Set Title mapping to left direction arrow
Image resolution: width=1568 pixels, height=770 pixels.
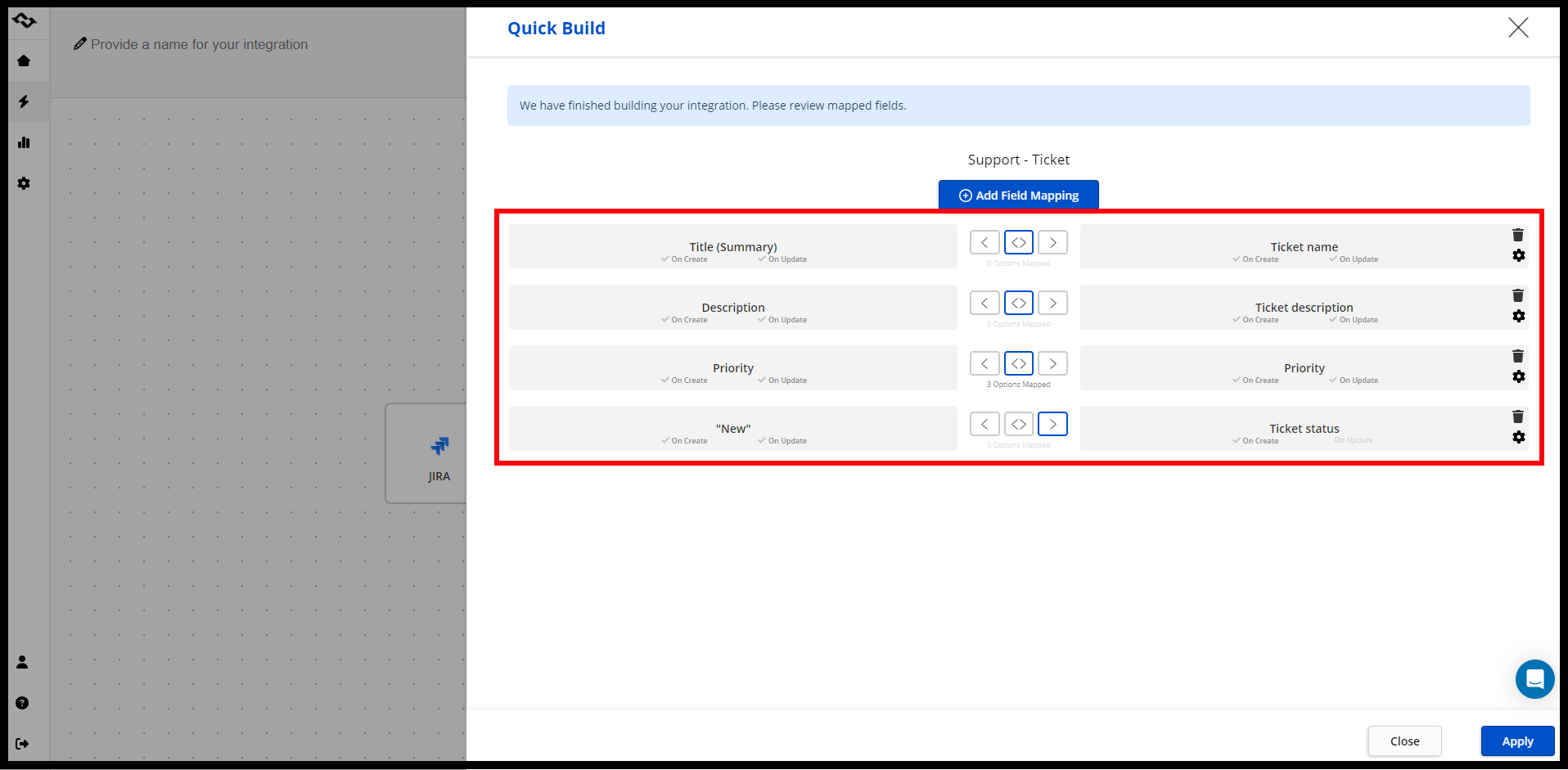pos(985,242)
